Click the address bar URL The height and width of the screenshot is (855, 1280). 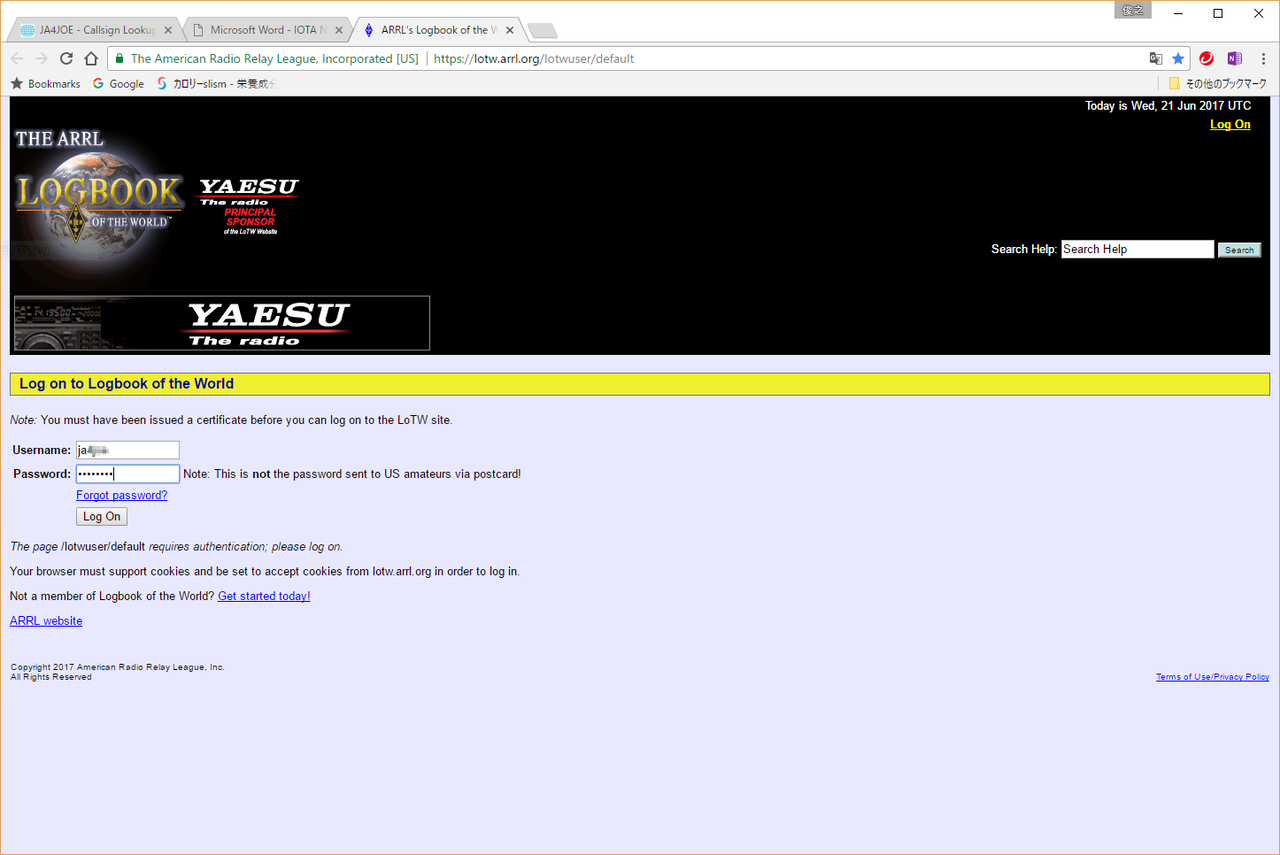coord(534,59)
